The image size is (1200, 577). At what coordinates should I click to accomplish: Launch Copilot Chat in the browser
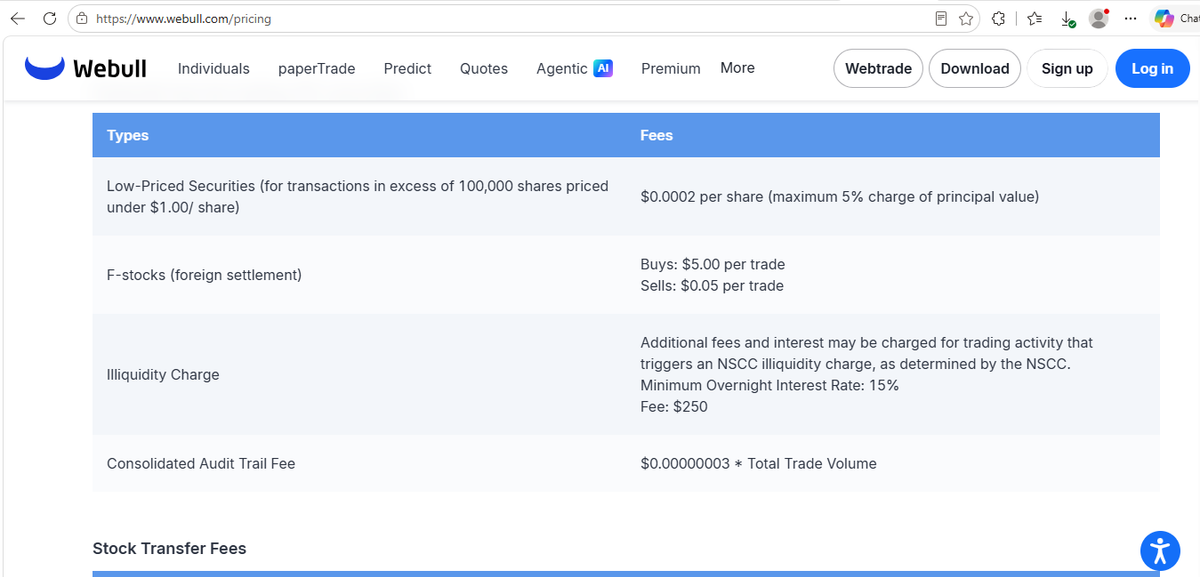point(1175,19)
